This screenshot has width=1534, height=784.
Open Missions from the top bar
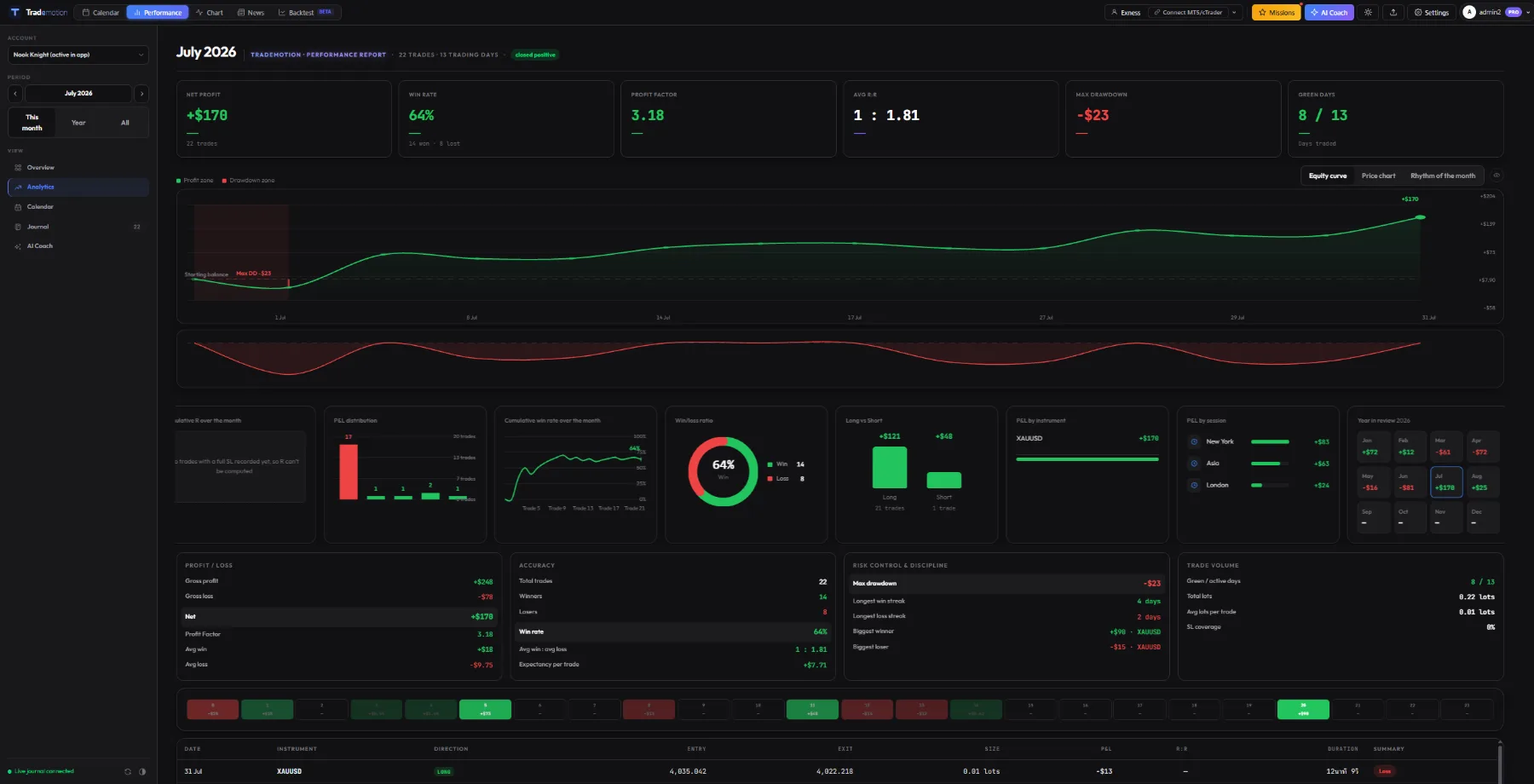point(1276,12)
